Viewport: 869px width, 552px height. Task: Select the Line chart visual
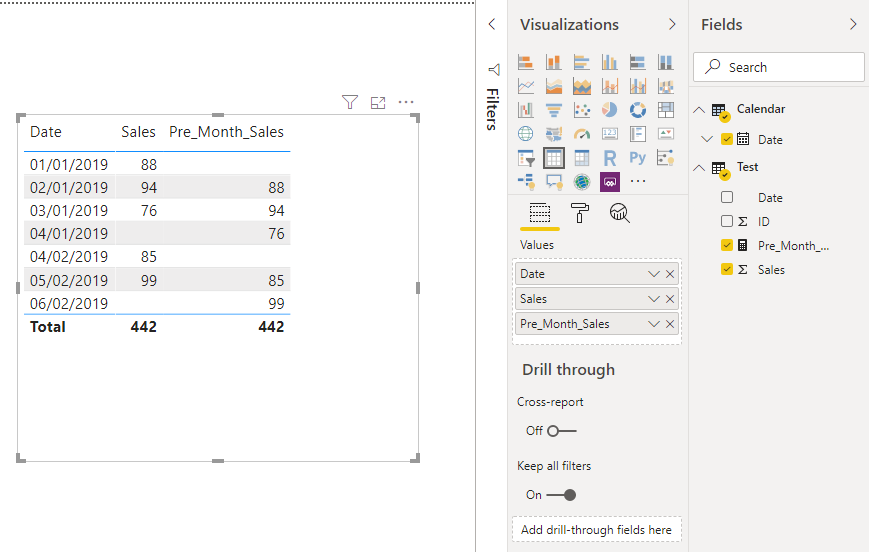525,86
